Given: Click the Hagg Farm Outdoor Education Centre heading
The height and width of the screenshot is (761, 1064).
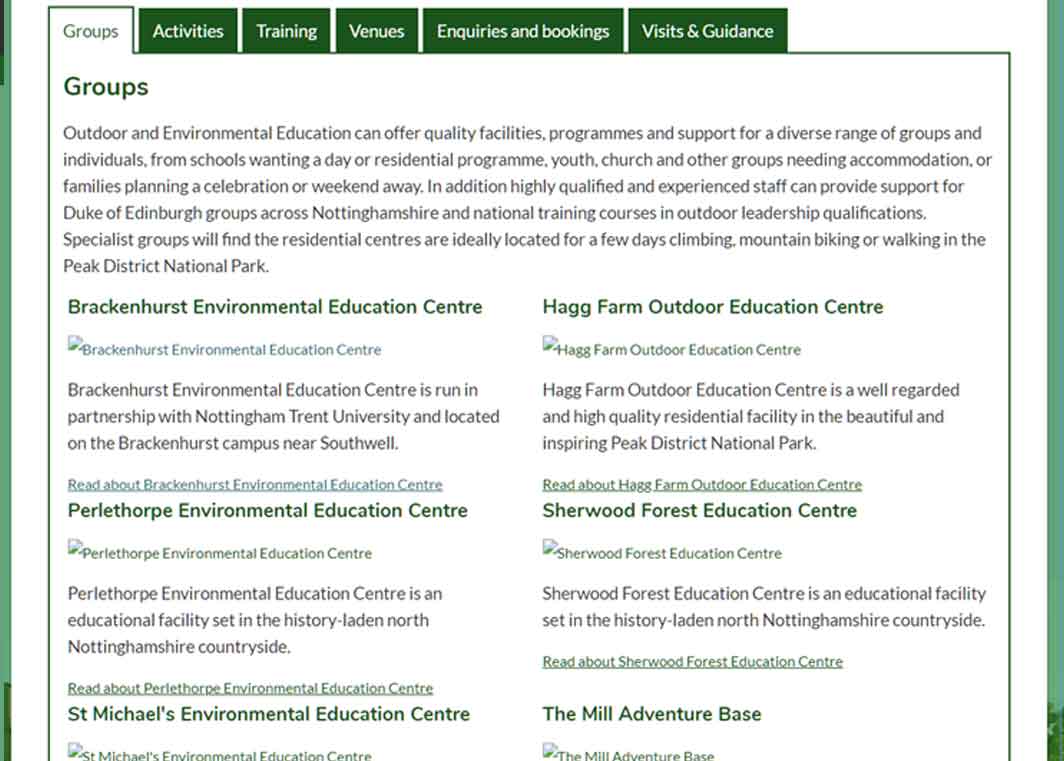Looking at the screenshot, I should pos(713,307).
